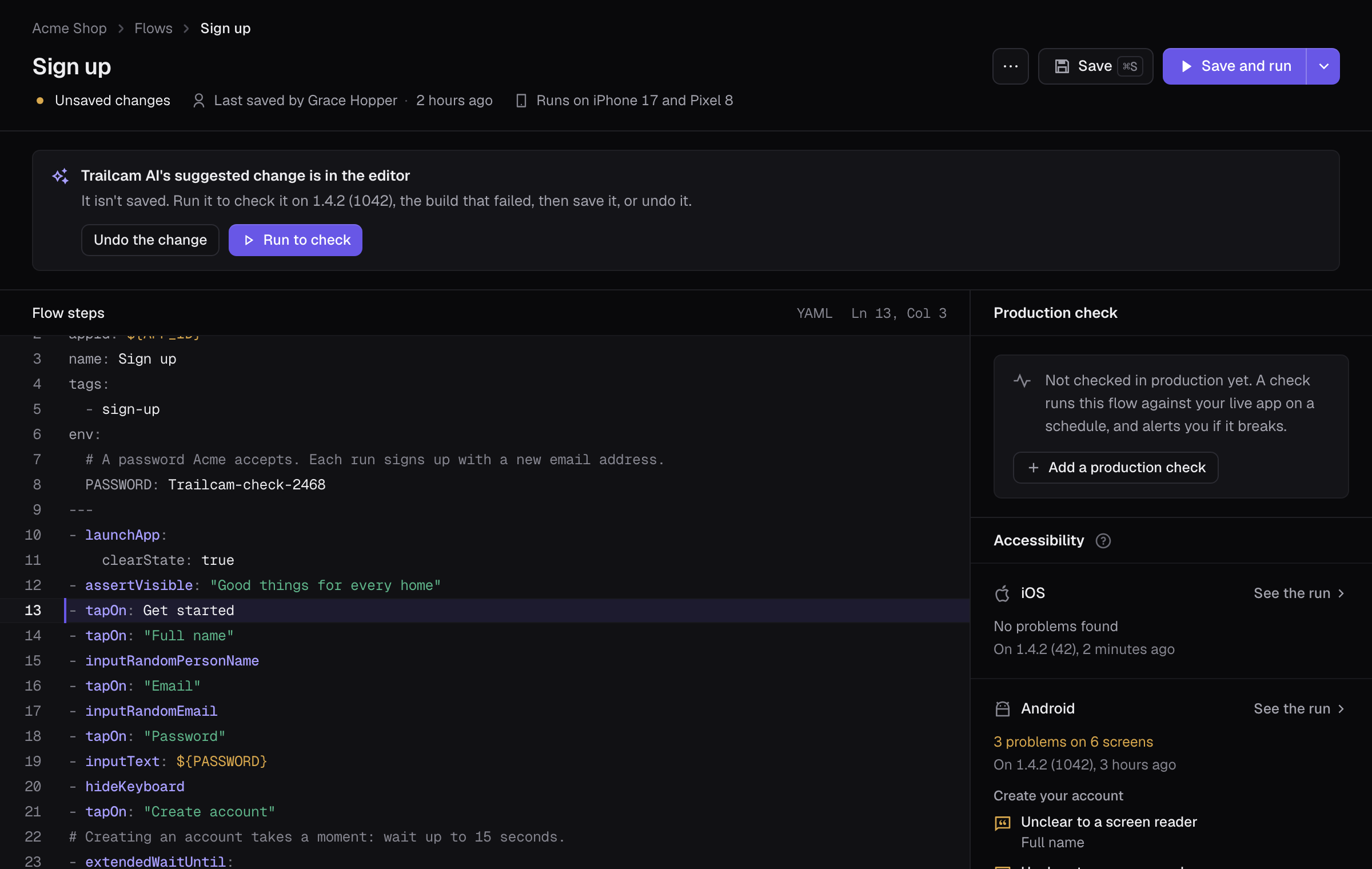Click the YAML language label

[814, 313]
